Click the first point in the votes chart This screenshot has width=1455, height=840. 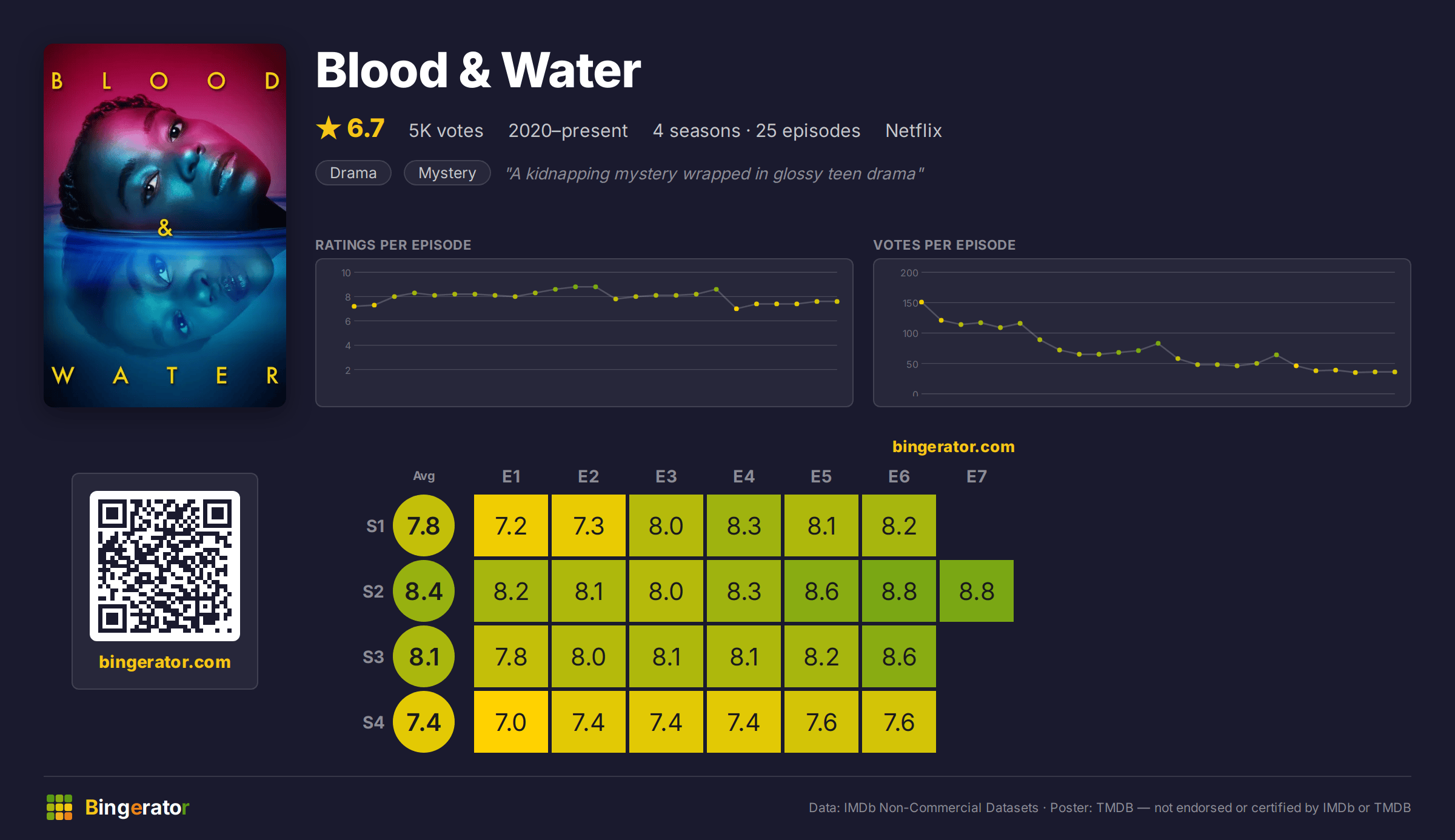pos(921,302)
